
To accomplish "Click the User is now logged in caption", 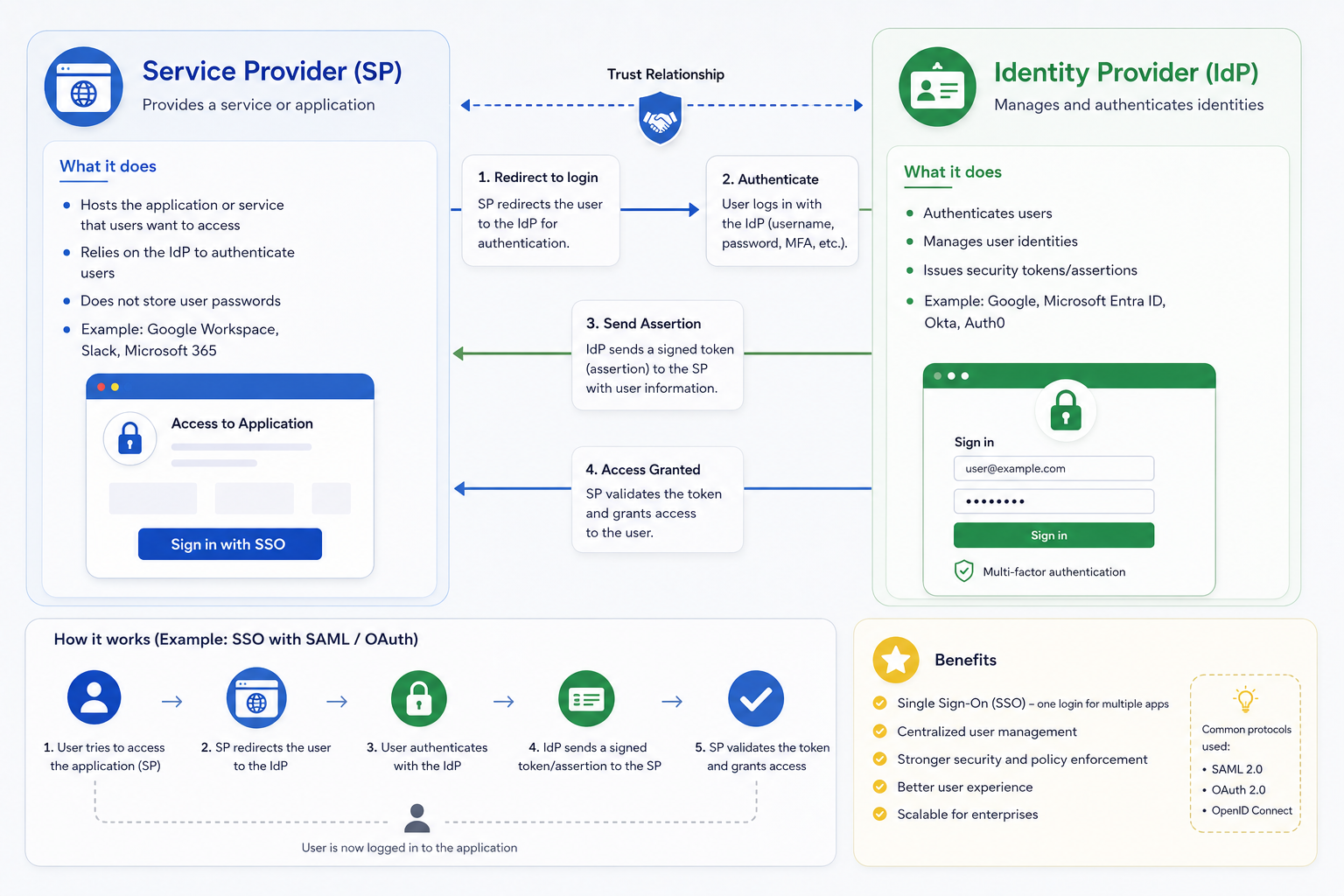I will pos(409,848).
